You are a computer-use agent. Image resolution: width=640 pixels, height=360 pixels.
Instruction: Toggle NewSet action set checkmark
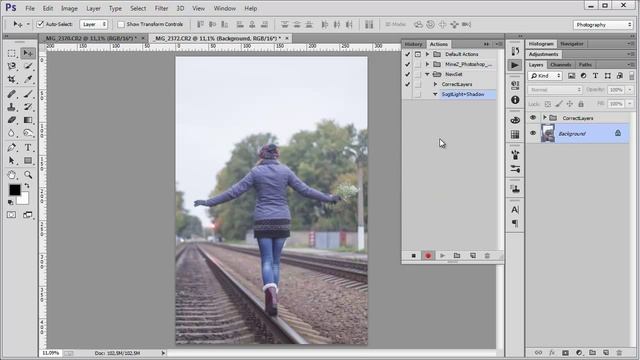click(x=407, y=74)
